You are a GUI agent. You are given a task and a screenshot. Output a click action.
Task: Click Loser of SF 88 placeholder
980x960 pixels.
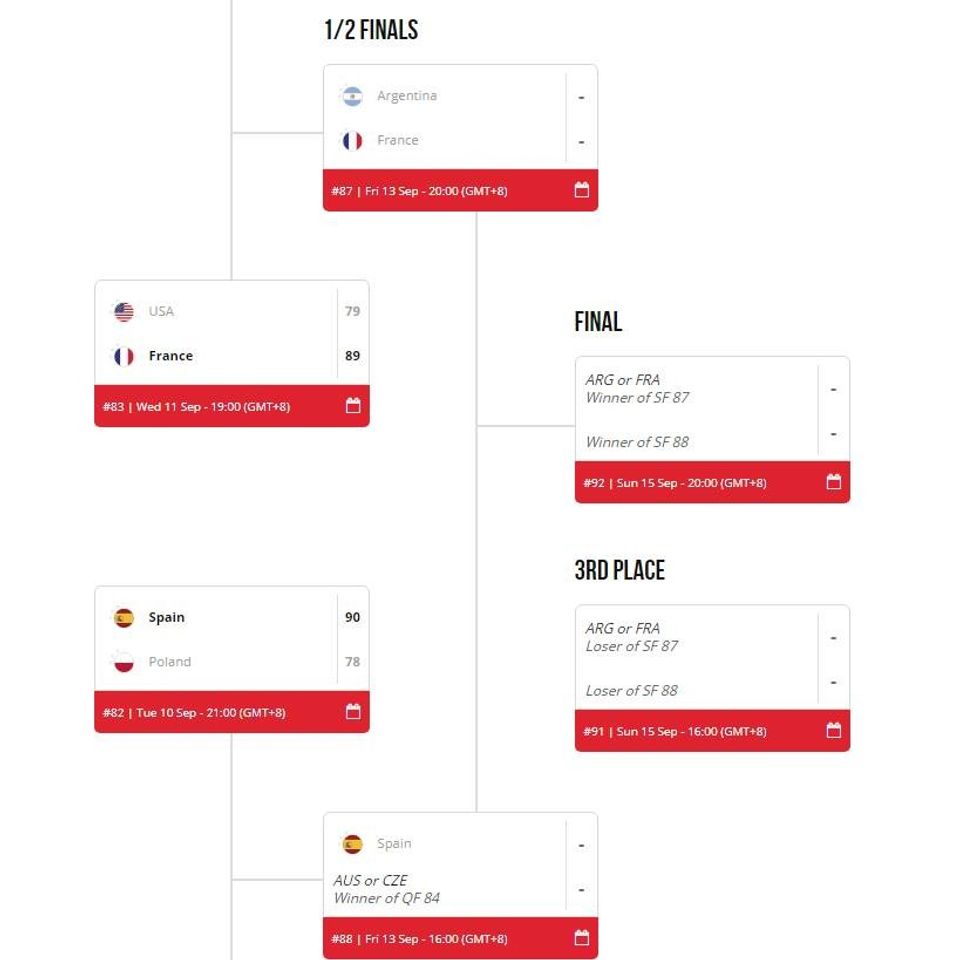[631, 691]
